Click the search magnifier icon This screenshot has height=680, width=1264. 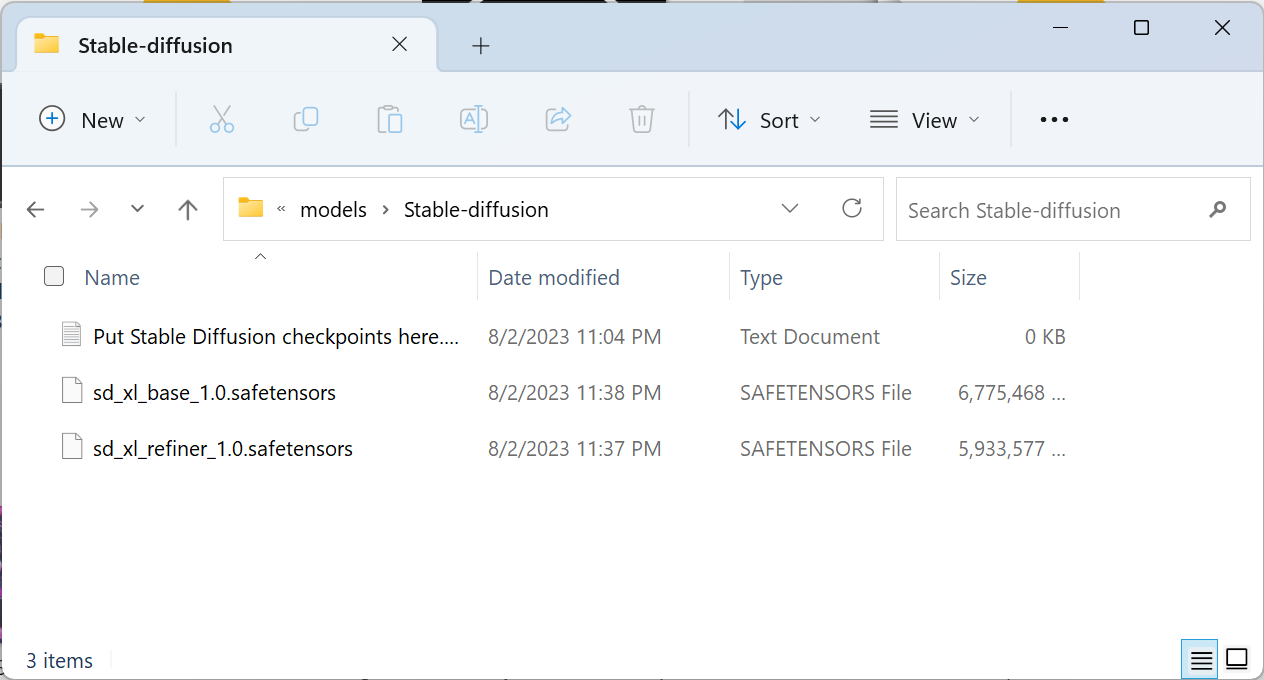pyautogui.click(x=1217, y=210)
